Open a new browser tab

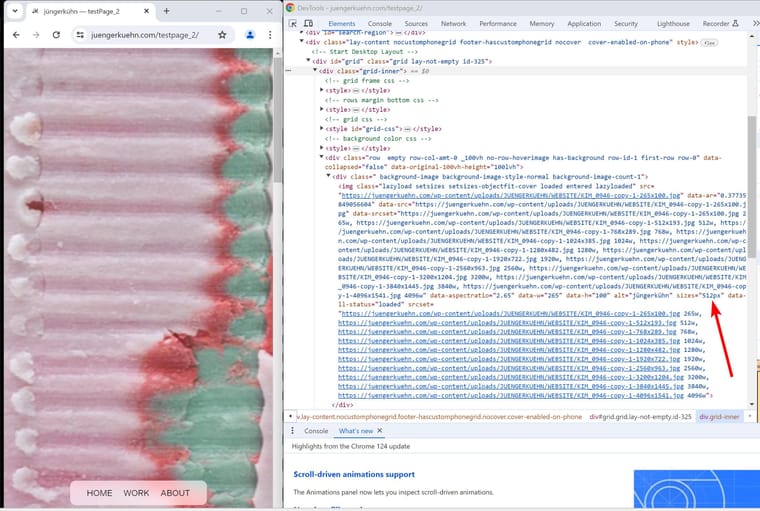167,11
